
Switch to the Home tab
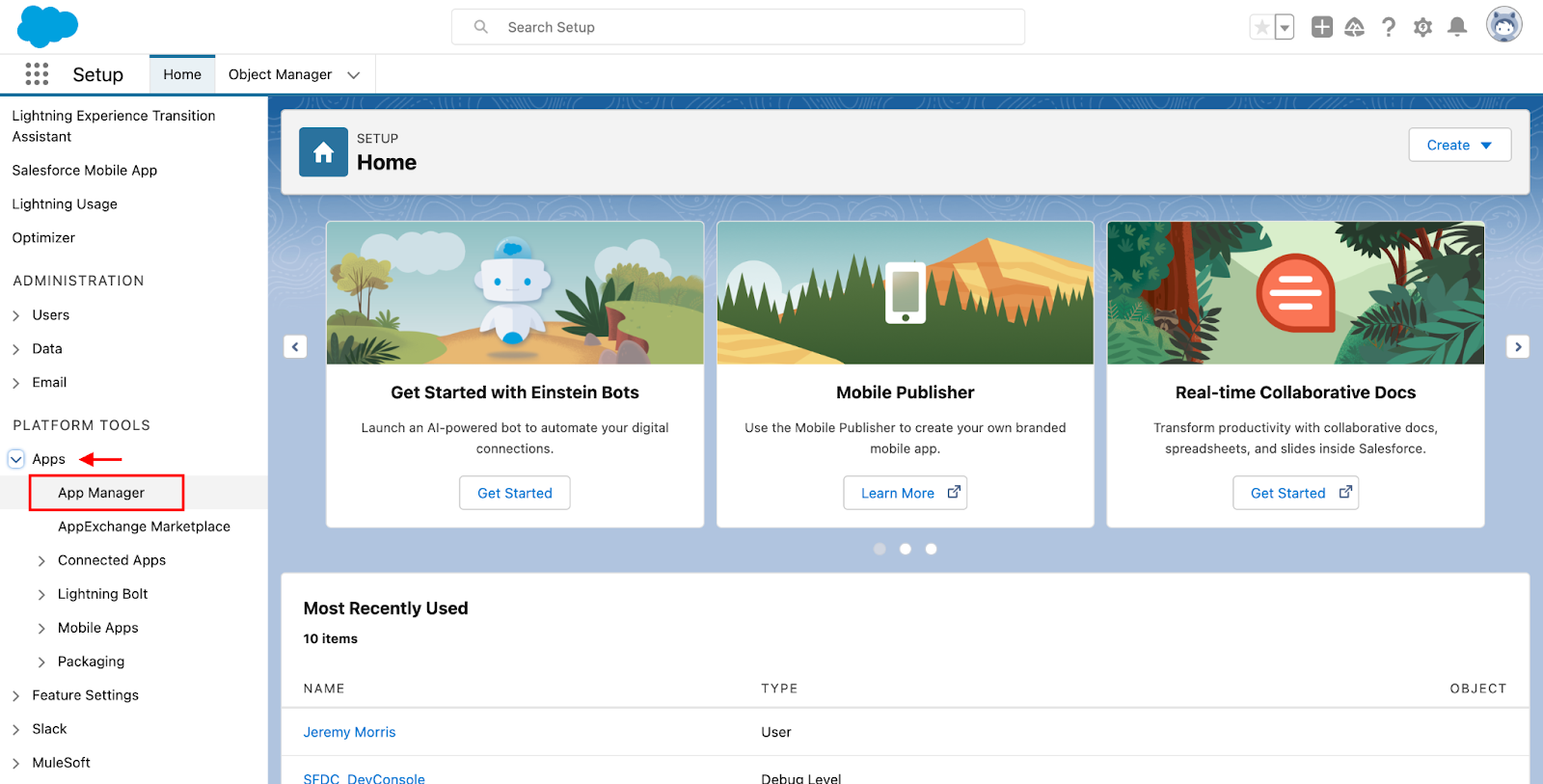tap(182, 74)
